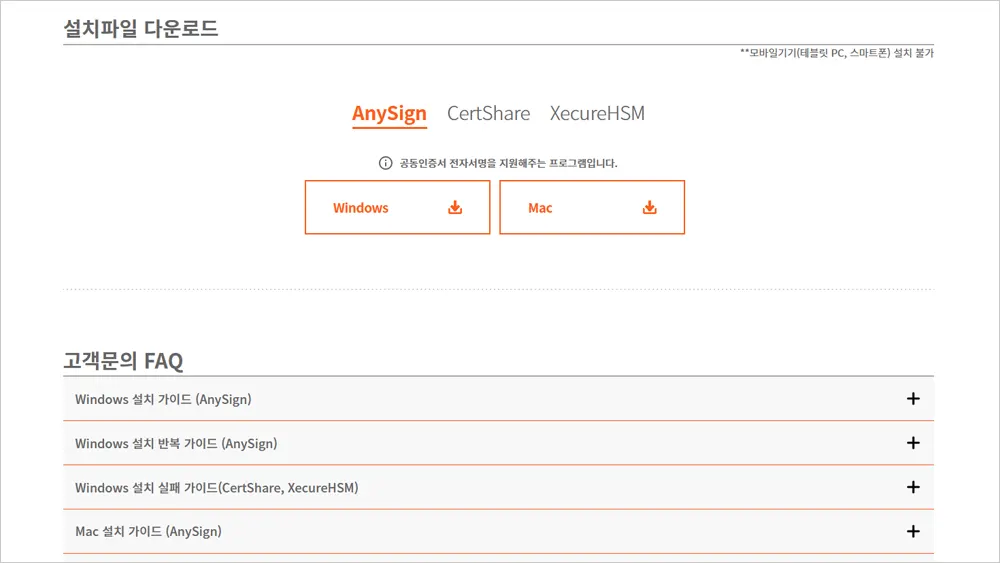Click download arrow icon in Windows button
The image size is (1000, 563).
[x=455, y=207]
